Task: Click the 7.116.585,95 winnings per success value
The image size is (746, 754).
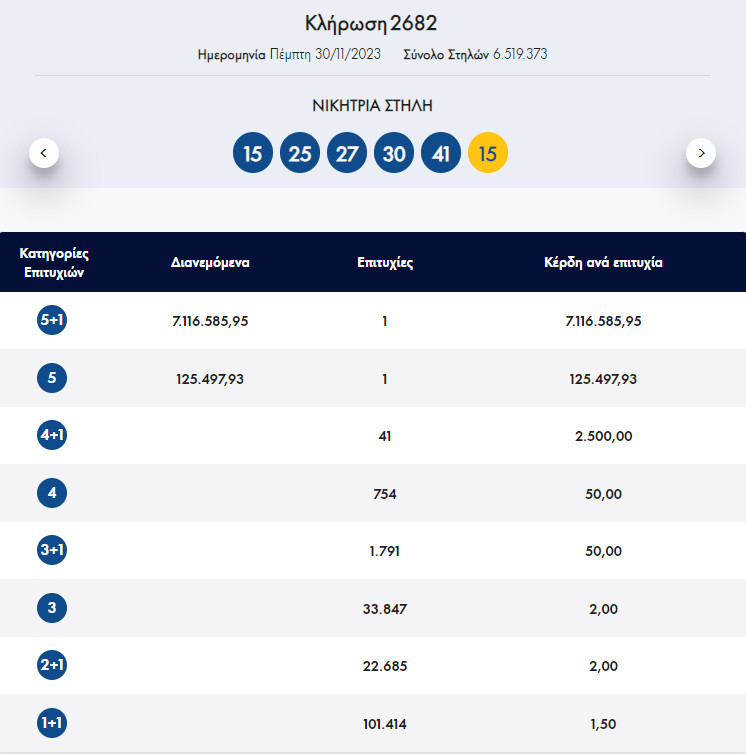Action: click(602, 321)
